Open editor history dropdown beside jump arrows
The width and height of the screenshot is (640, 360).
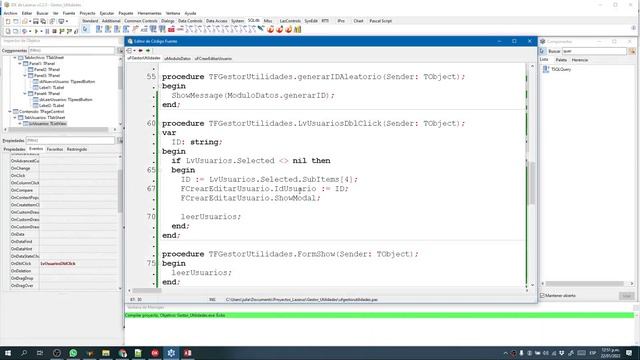pyautogui.click(x=134, y=51)
